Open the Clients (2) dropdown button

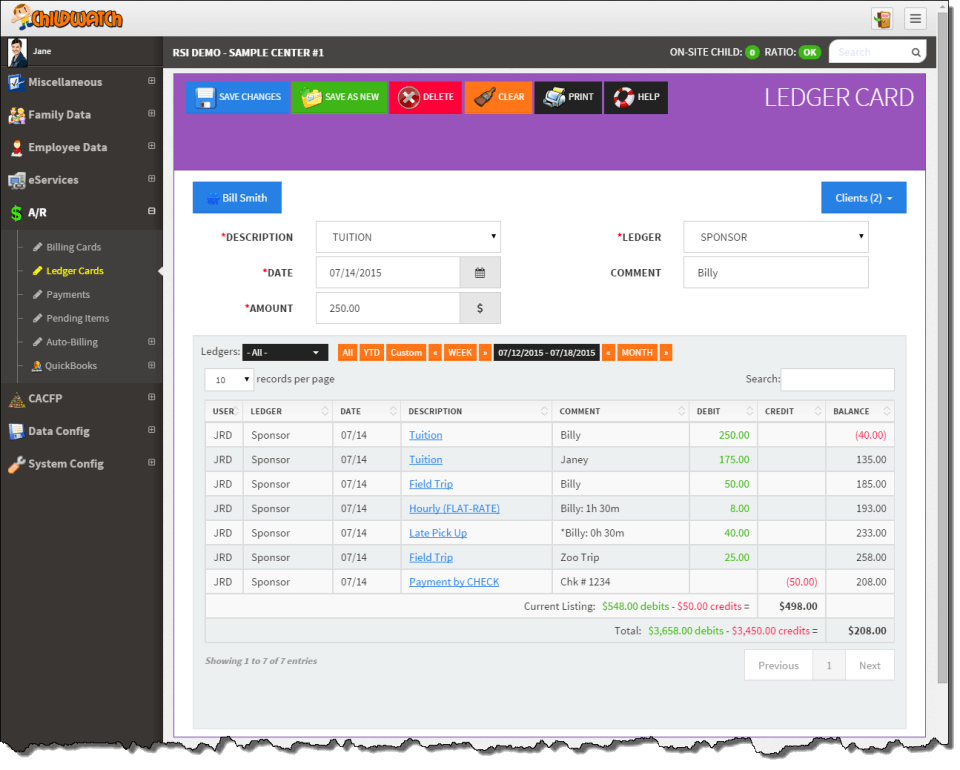coord(863,198)
